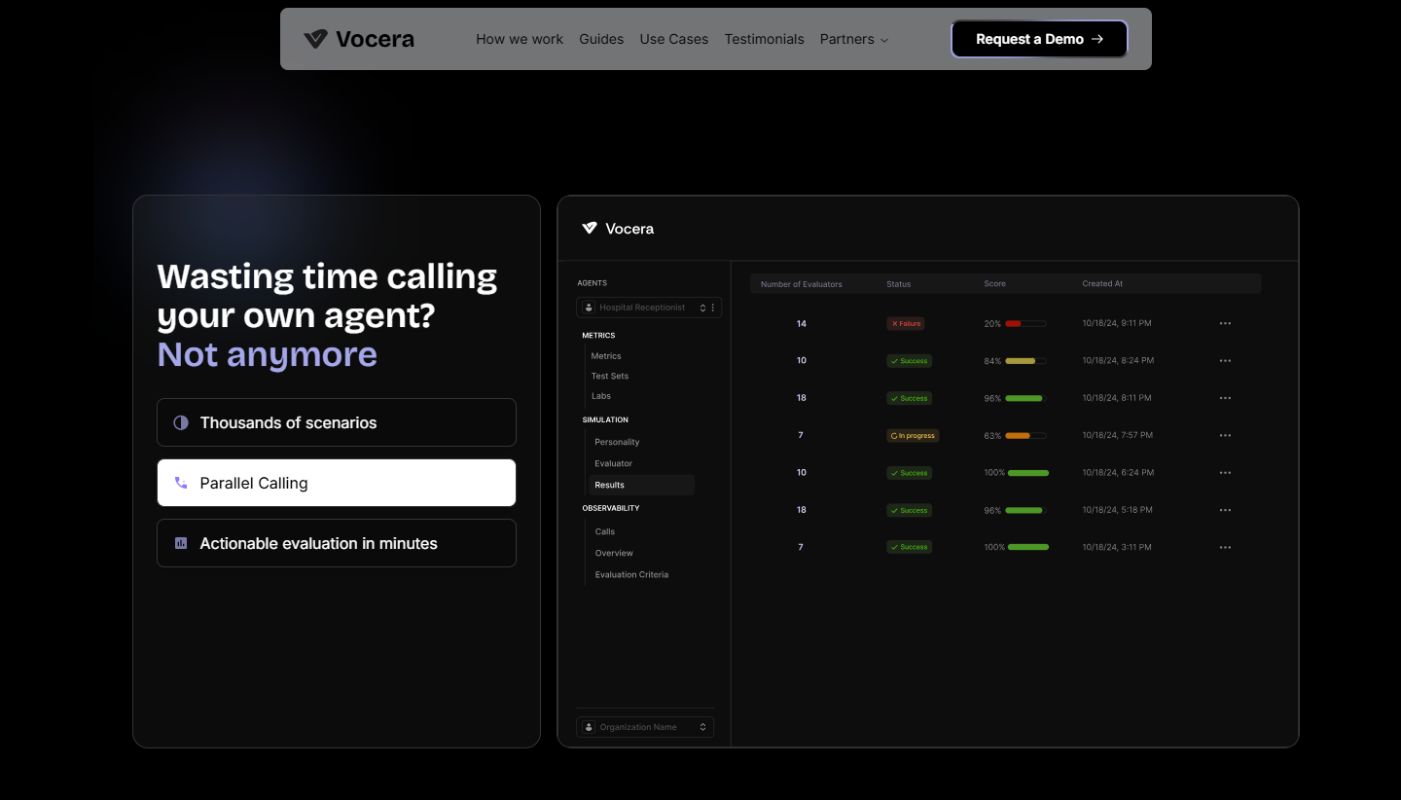This screenshot has height=800, width=1401.
Task: Click the In progress status badge
Action: coord(913,436)
